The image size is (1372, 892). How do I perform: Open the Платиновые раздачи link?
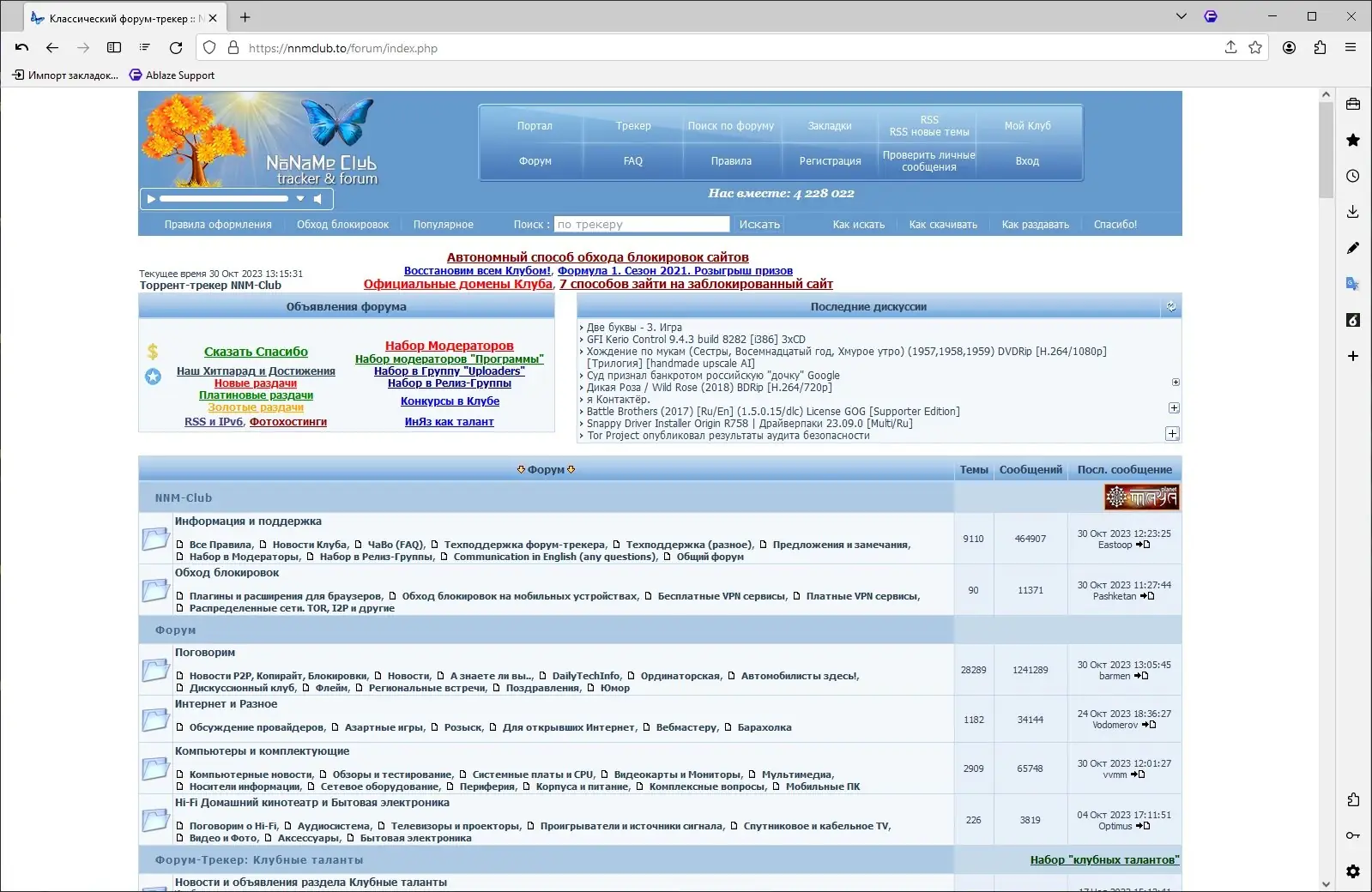(x=256, y=395)
